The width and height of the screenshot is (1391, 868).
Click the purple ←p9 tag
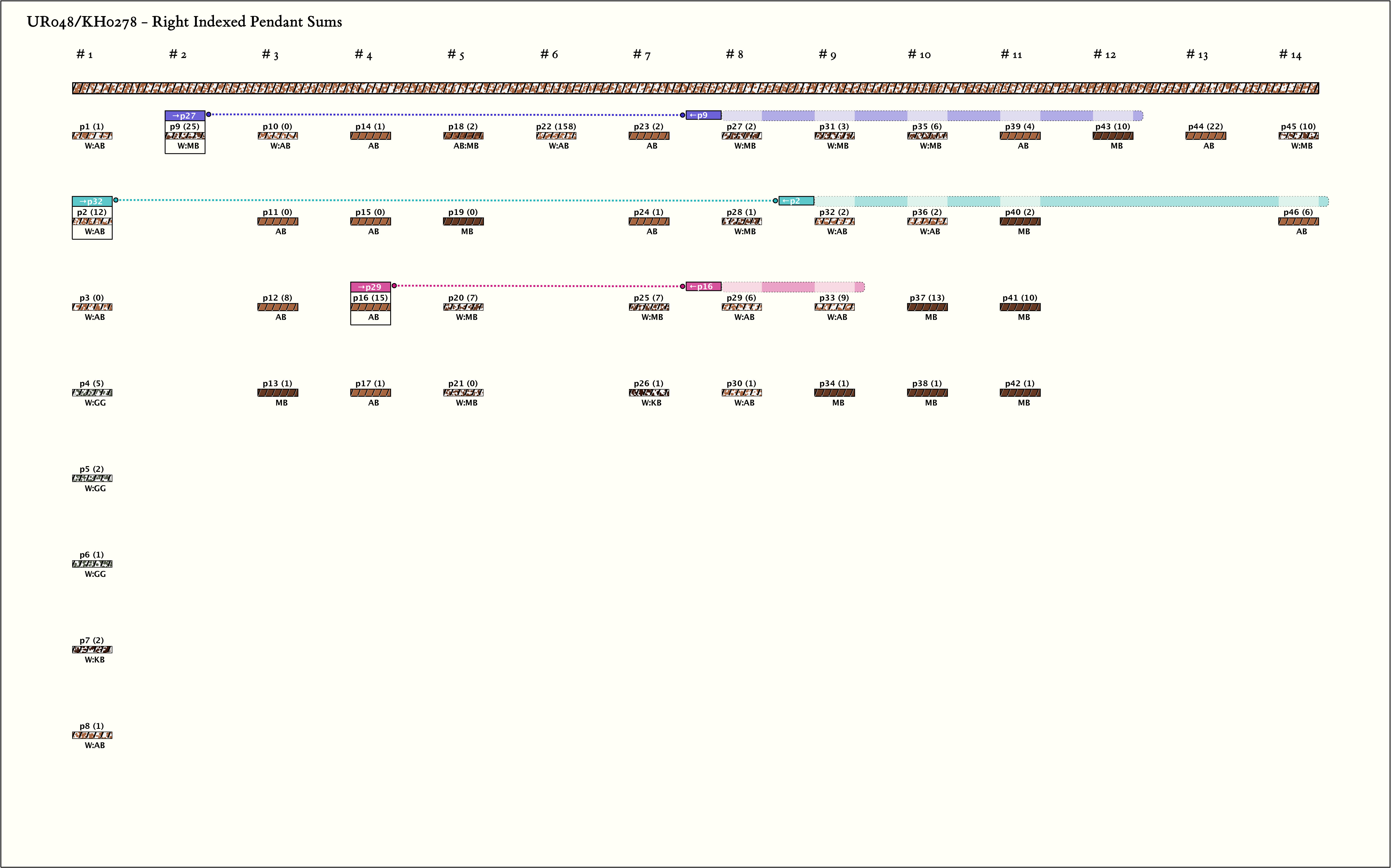(x=703, y=115)
